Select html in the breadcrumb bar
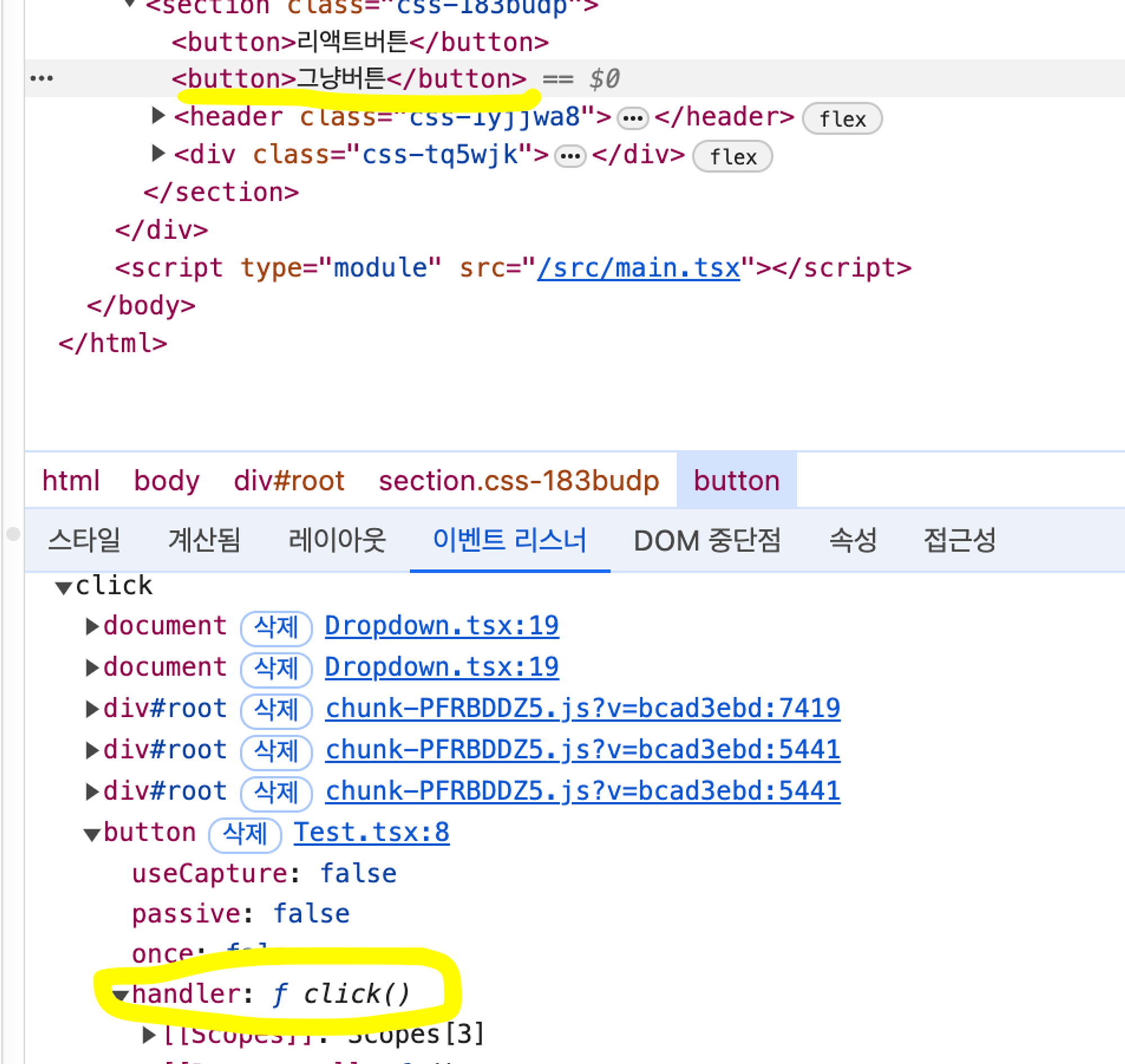Viewport: 1125px width, 1064px height. pos(71,481)
